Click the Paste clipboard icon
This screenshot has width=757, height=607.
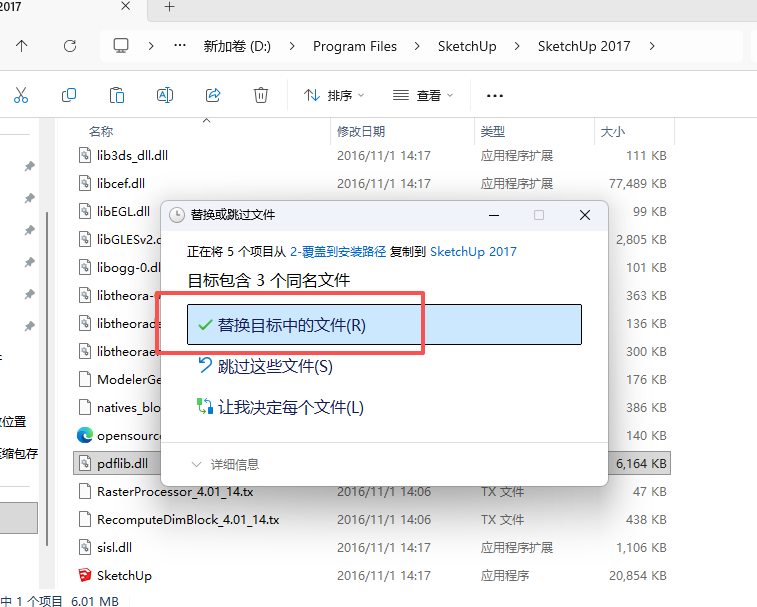117,95
